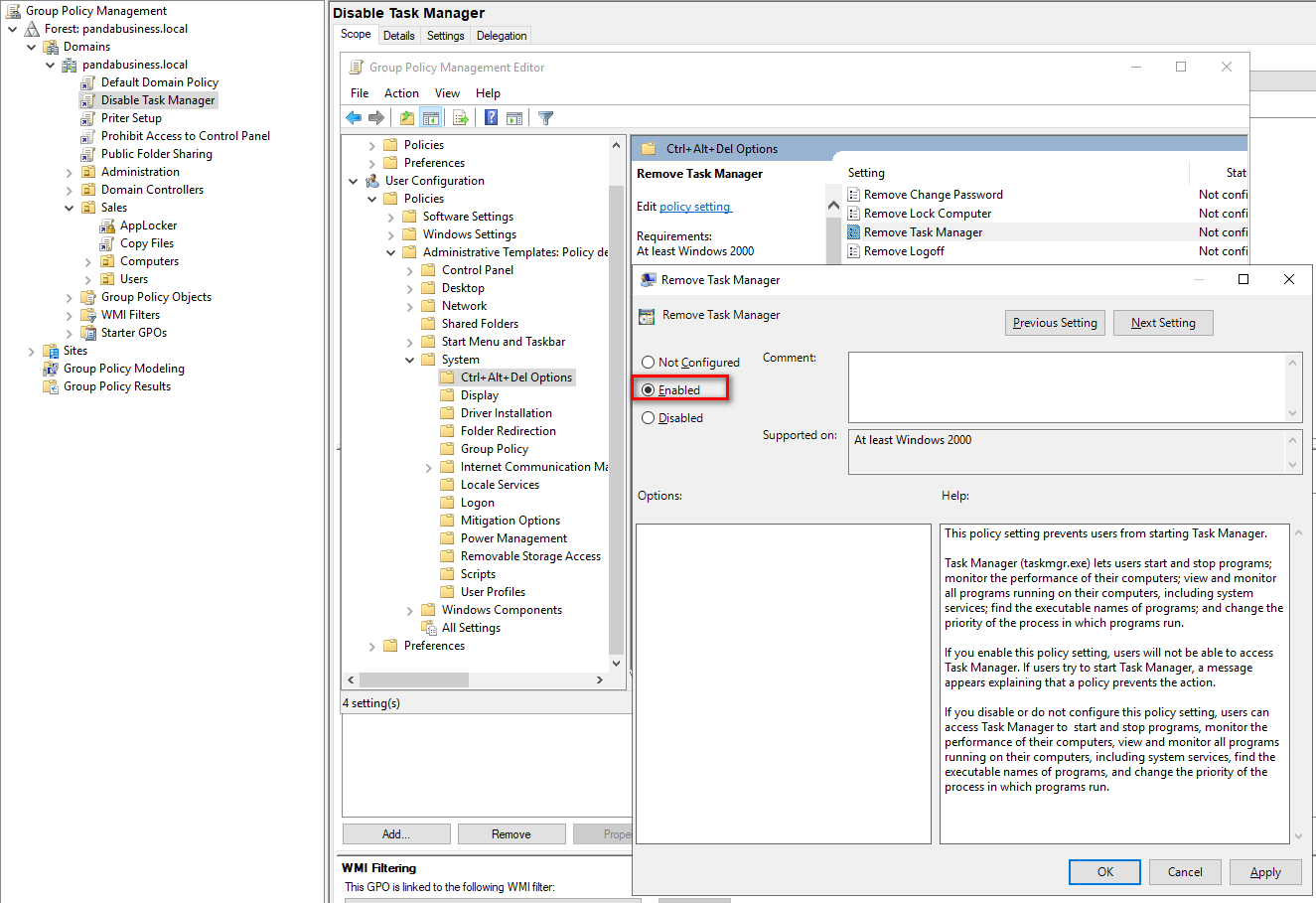Click down arrow of editor tree scrollbar
The image size is (1316, 903).
(616, 664)
